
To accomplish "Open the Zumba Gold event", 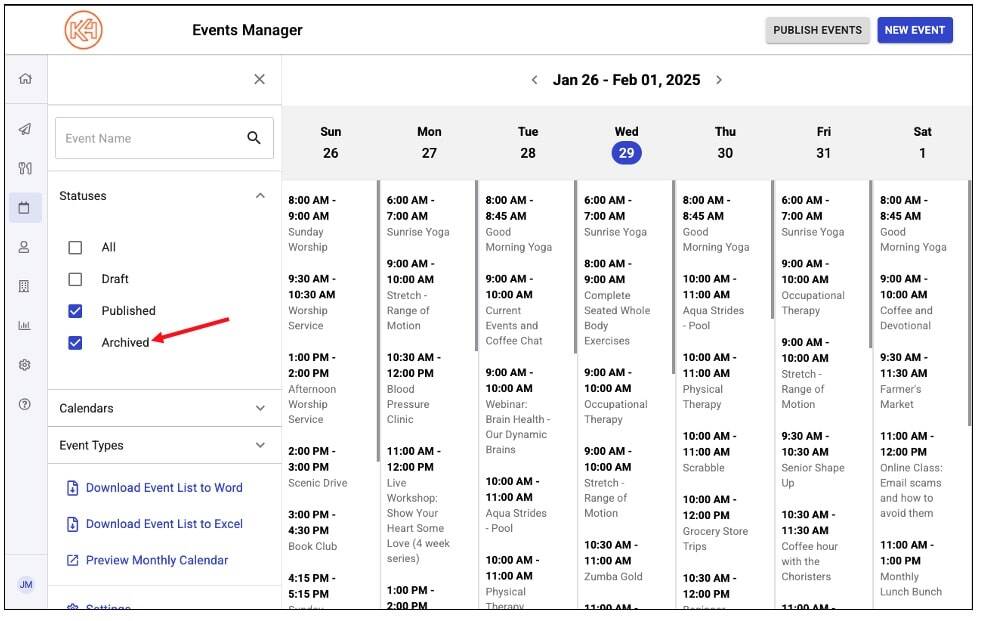I will pyautogui.click(x=612, y=561).
